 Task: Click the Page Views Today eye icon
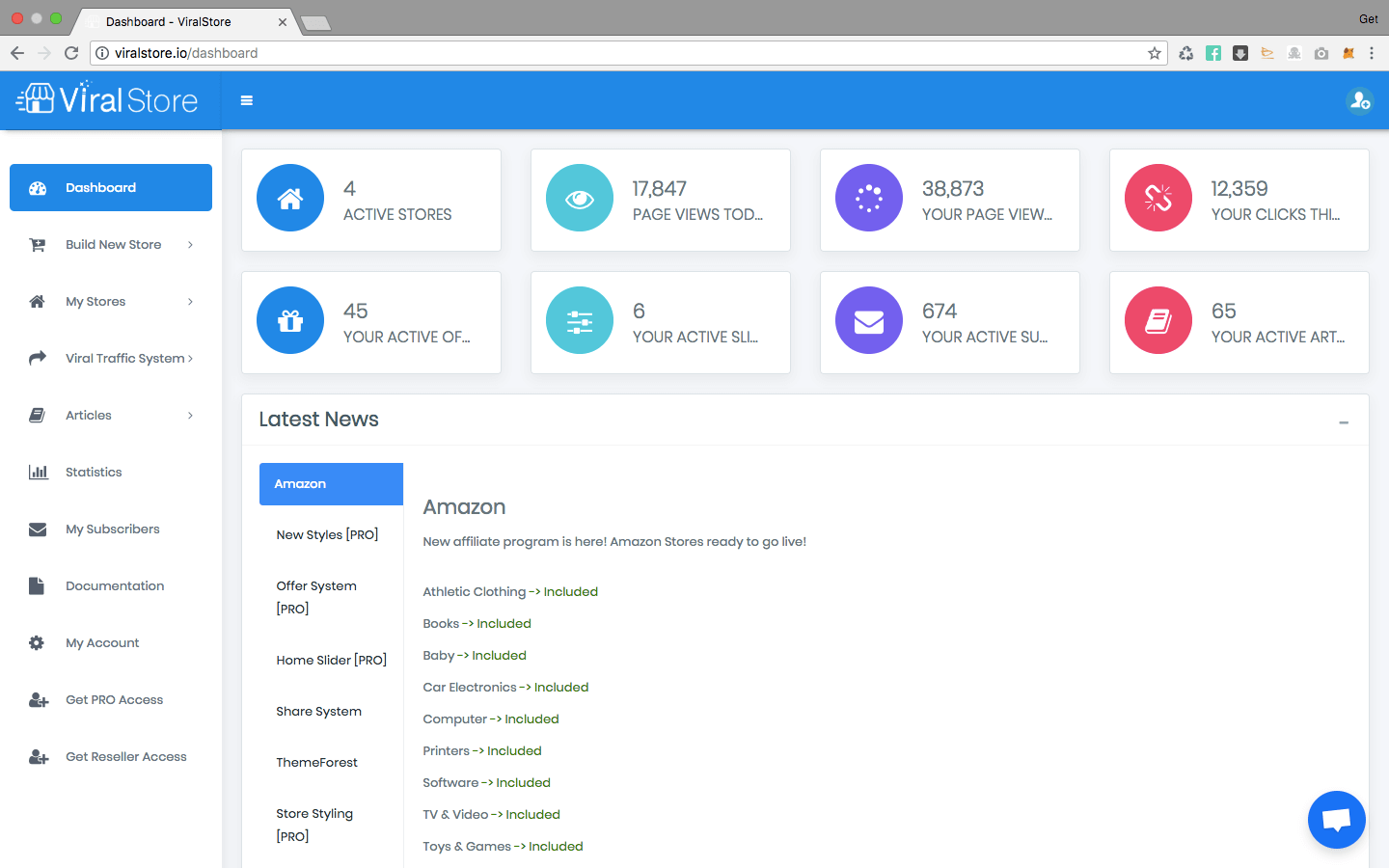[x=580, y=198]
